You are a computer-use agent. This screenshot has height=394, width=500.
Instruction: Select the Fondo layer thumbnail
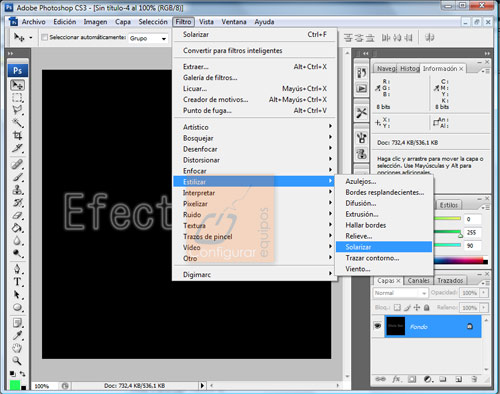click(395, 326)
